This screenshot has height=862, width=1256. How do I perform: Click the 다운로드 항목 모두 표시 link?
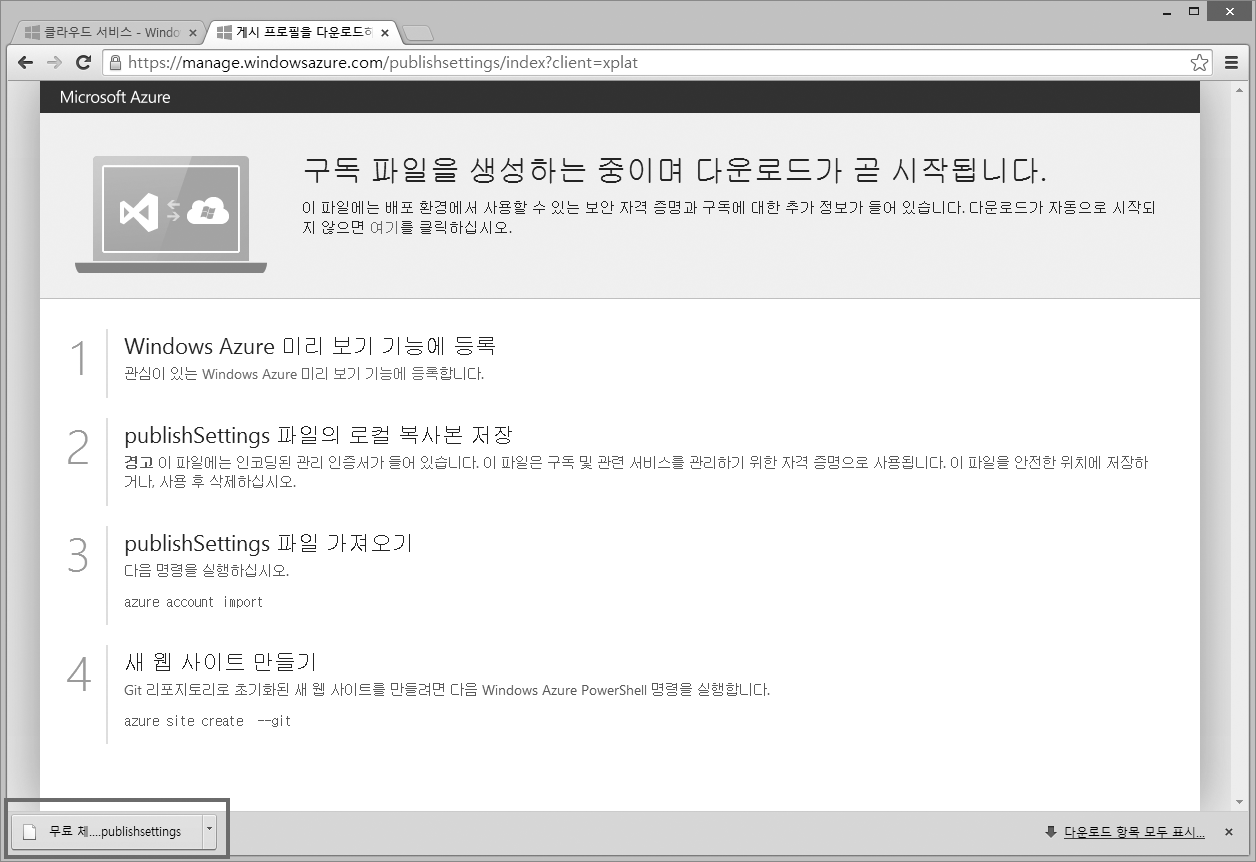click(1134, 832)
